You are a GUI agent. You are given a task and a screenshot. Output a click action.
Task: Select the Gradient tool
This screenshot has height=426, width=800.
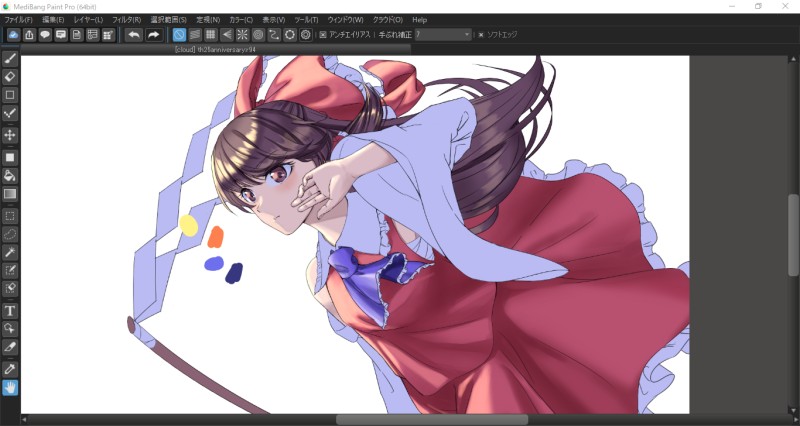[x=10, y=194]
